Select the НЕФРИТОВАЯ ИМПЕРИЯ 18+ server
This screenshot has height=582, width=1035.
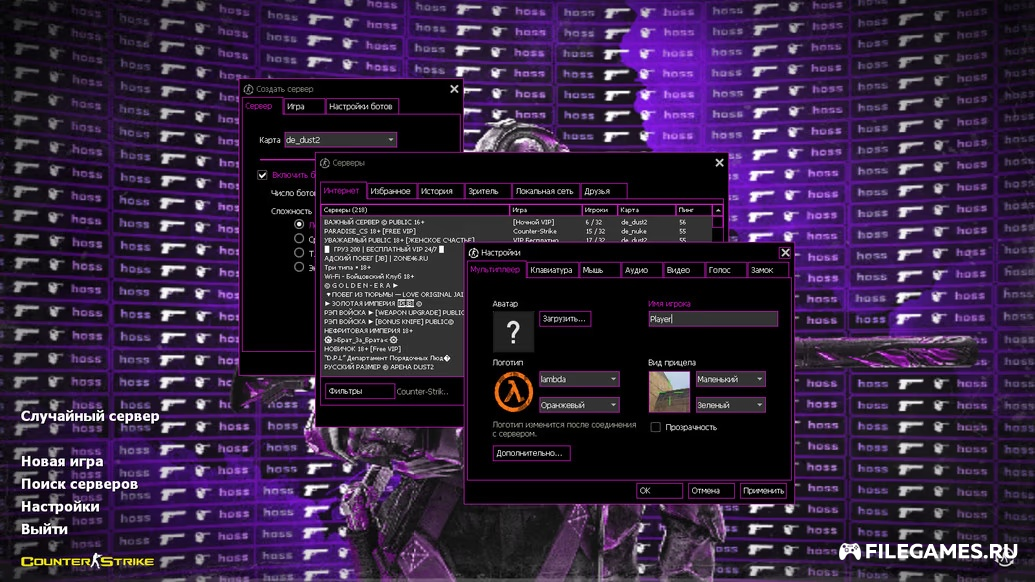[x=393, y=331]
